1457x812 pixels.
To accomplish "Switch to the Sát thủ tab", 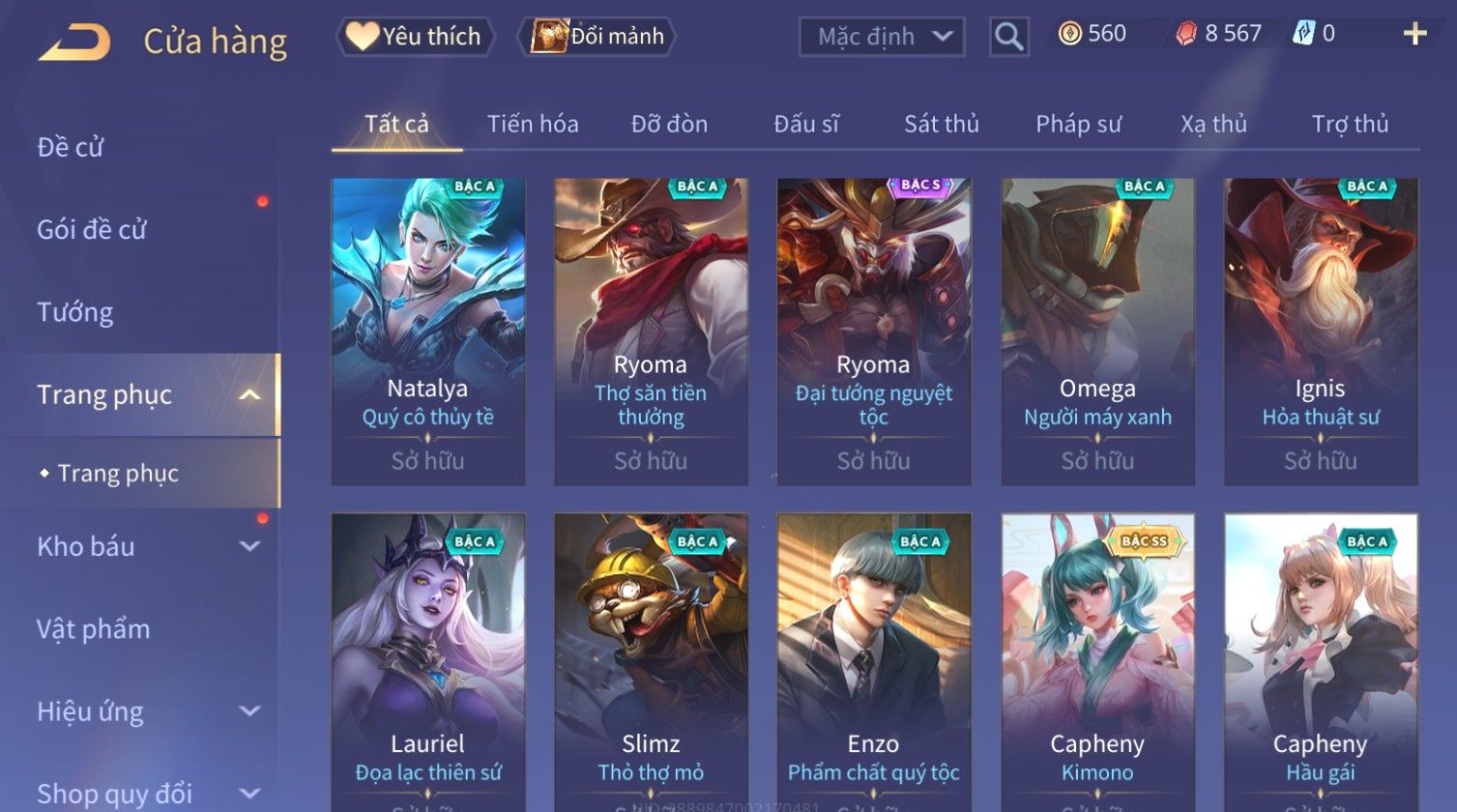I will [x=942, y=124].
